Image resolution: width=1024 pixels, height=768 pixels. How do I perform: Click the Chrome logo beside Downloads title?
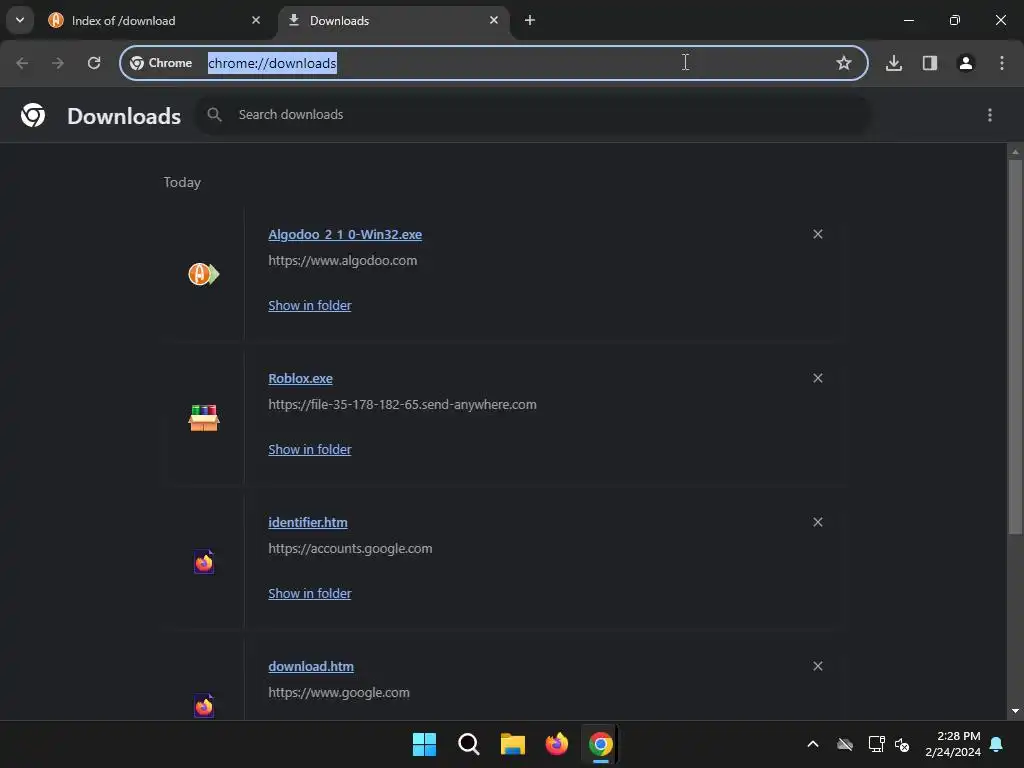point(33,115)
